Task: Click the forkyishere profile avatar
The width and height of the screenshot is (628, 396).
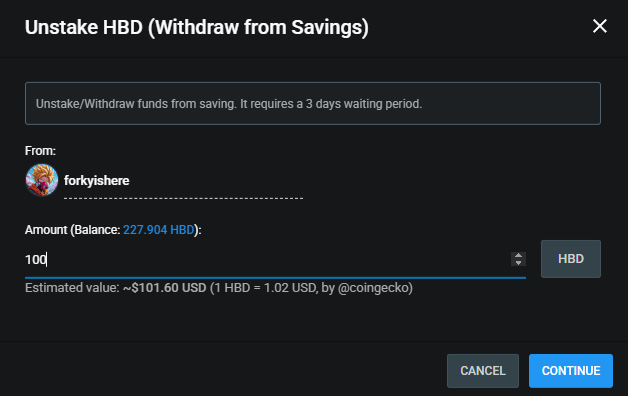Action: coord(42,180)
